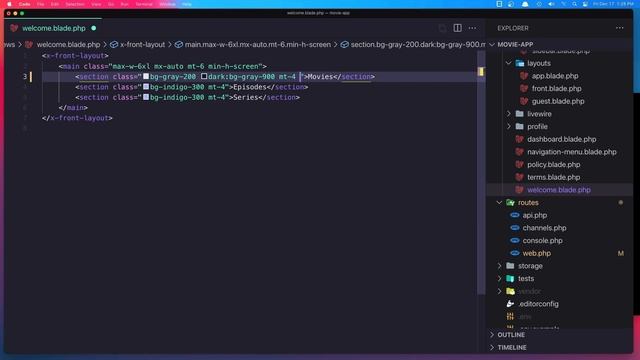Switch to the welcome.blade.php editor tab
The height and width of the screenshot is (360, 640).
pos(53,28)
